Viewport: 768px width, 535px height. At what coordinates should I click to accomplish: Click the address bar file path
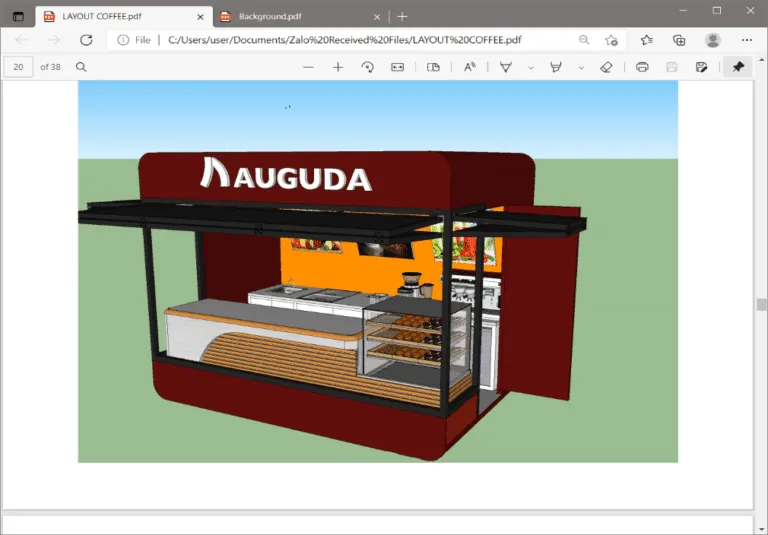(x=344, y=40)
